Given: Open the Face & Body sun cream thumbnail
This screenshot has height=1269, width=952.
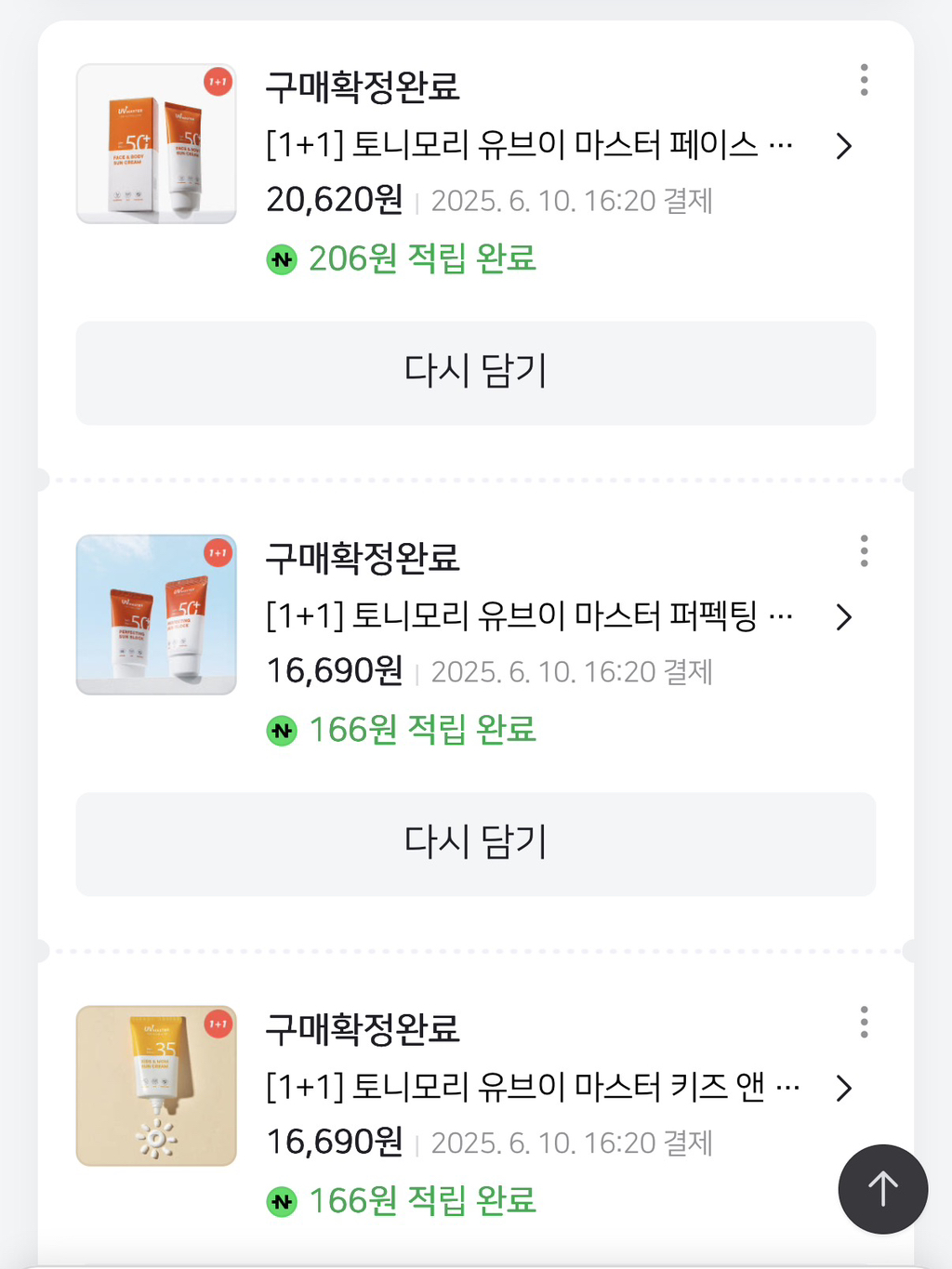Looking at the screenshot, I should pyautogui.click(x=156, y=143).
